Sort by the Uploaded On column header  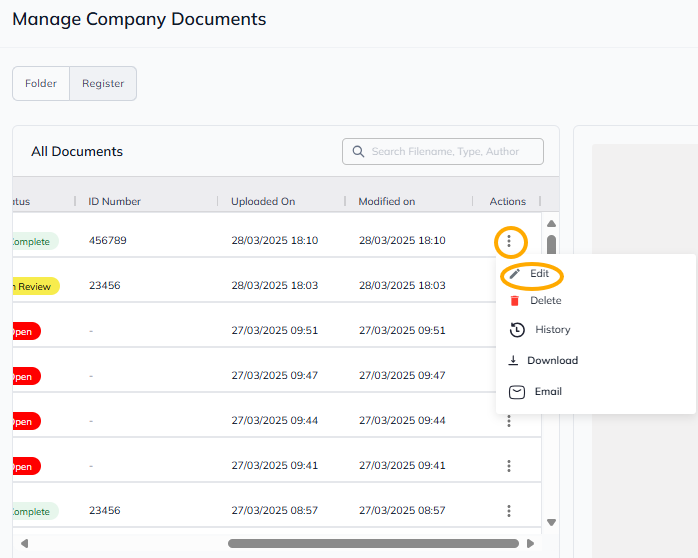pyautogui.click(x=263, y=202)
